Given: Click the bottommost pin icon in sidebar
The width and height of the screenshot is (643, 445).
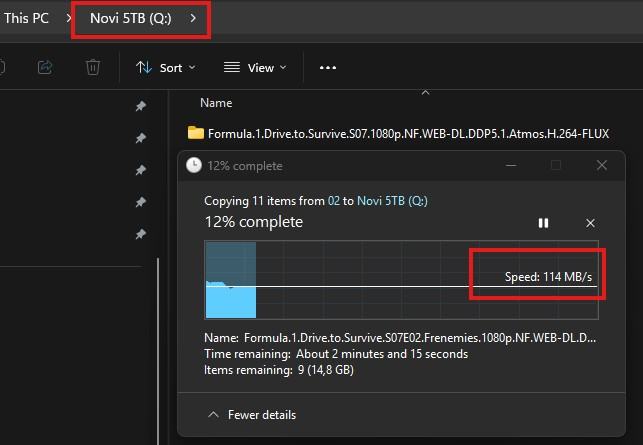Looking at the screenshot, I should click(141, 234).
